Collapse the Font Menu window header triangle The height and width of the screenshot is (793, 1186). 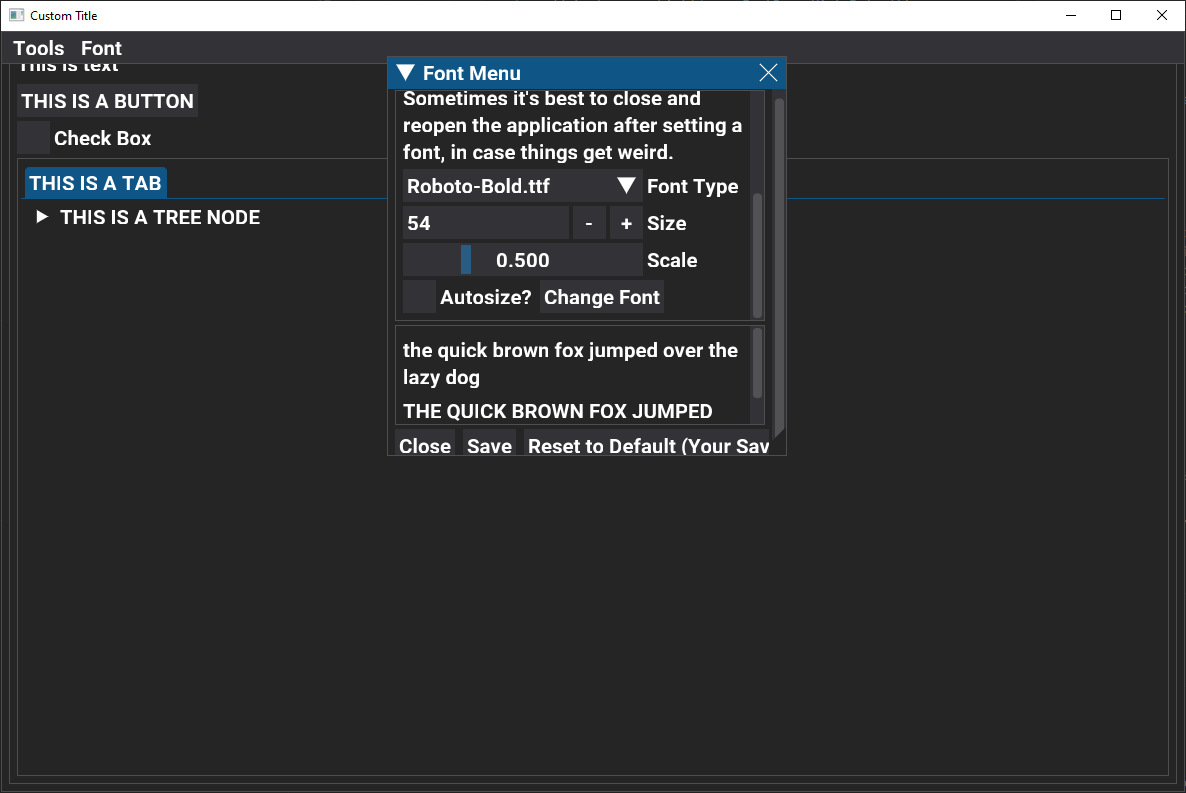(x=405, y=72)
